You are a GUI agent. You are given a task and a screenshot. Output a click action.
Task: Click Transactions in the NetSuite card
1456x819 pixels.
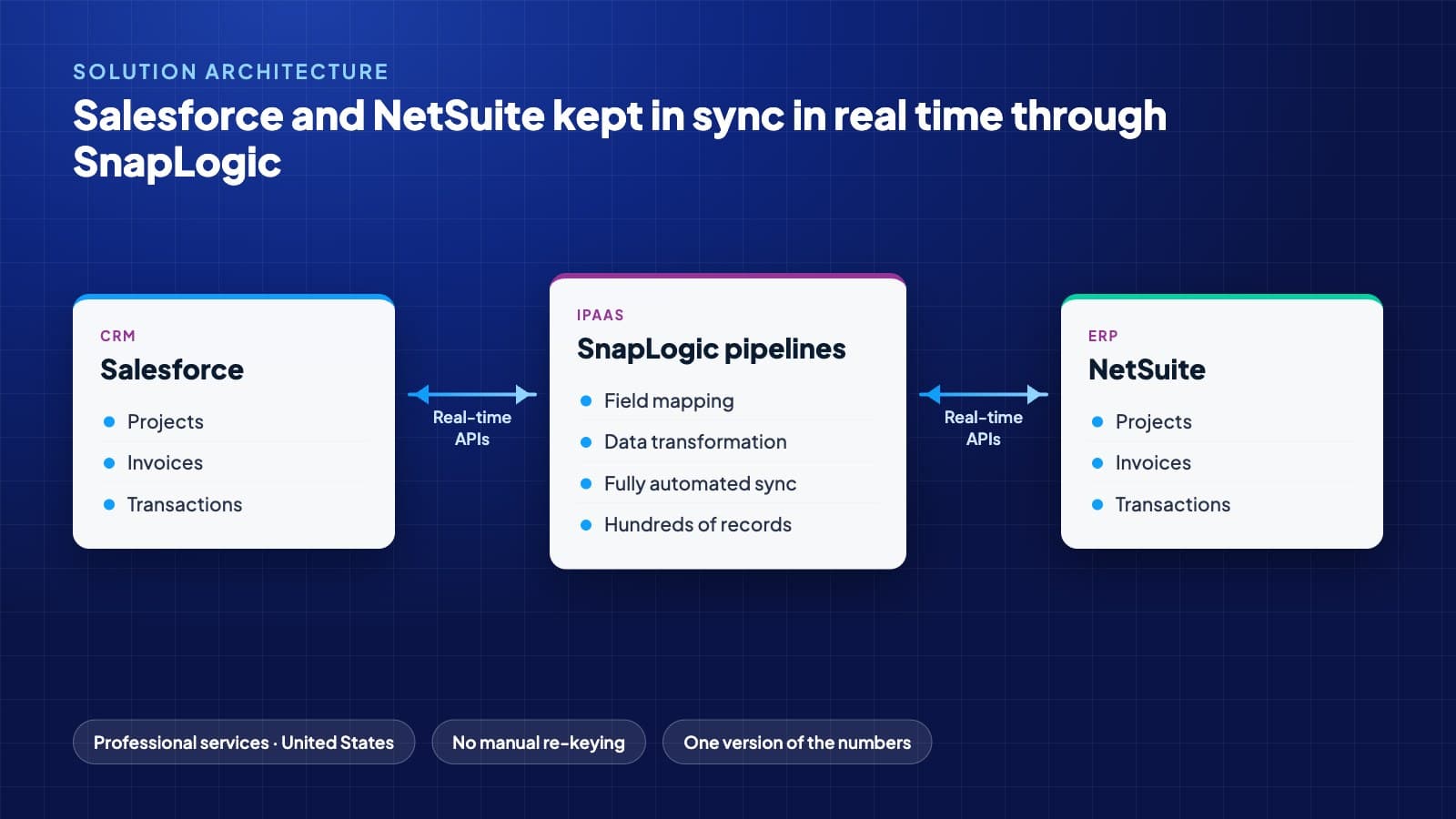(1173, 504)
